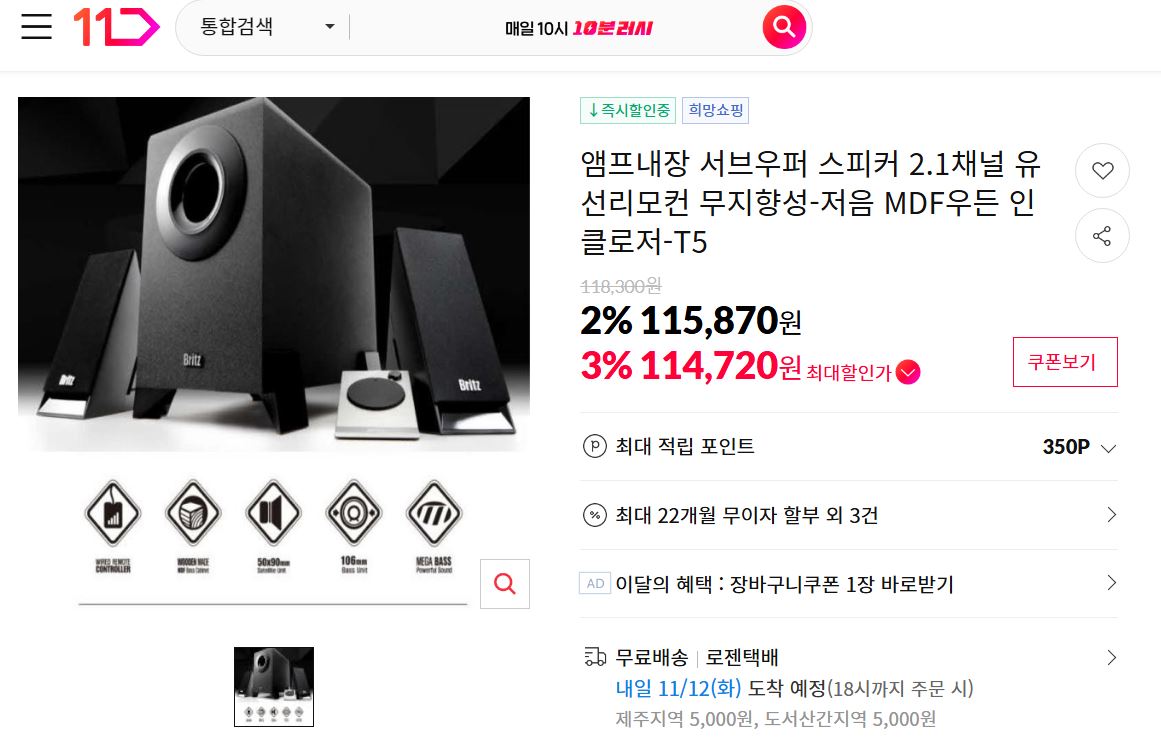Zoom product image with magnifier icon

click(x=504, y=584)
